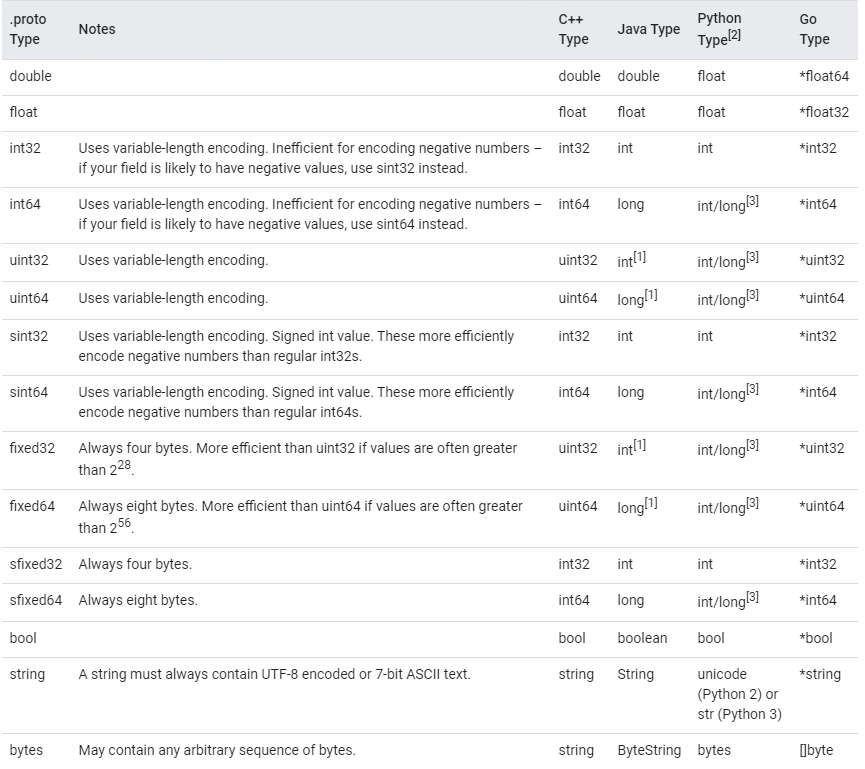Click footnote 3 in the fixed32 row

pyautogui.click(x=753, y=446)
